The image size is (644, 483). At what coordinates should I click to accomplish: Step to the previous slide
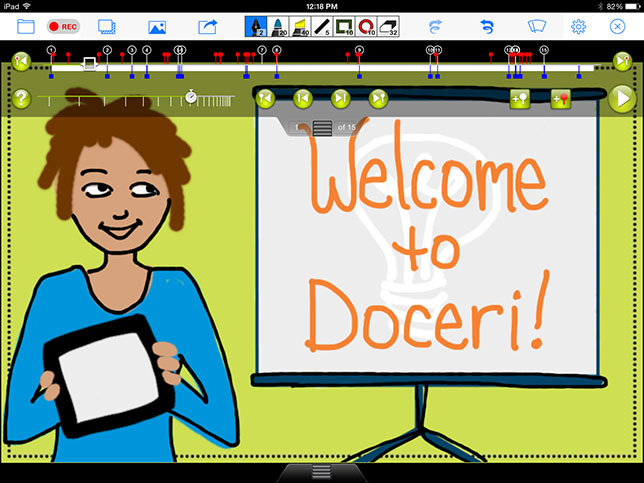click(303, 99)
